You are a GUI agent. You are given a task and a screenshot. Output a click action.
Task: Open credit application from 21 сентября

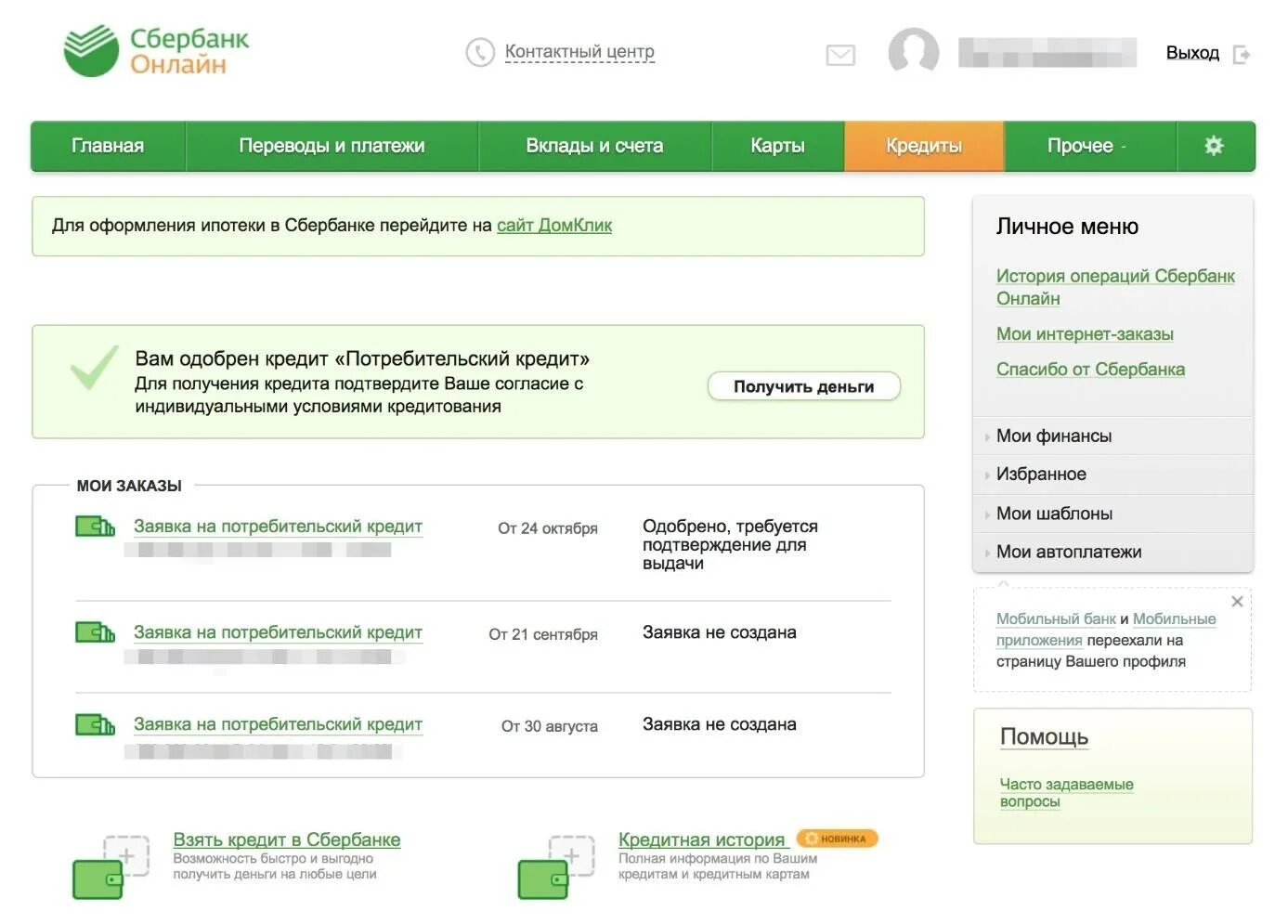pyautogui.click(x=278, y=632)
